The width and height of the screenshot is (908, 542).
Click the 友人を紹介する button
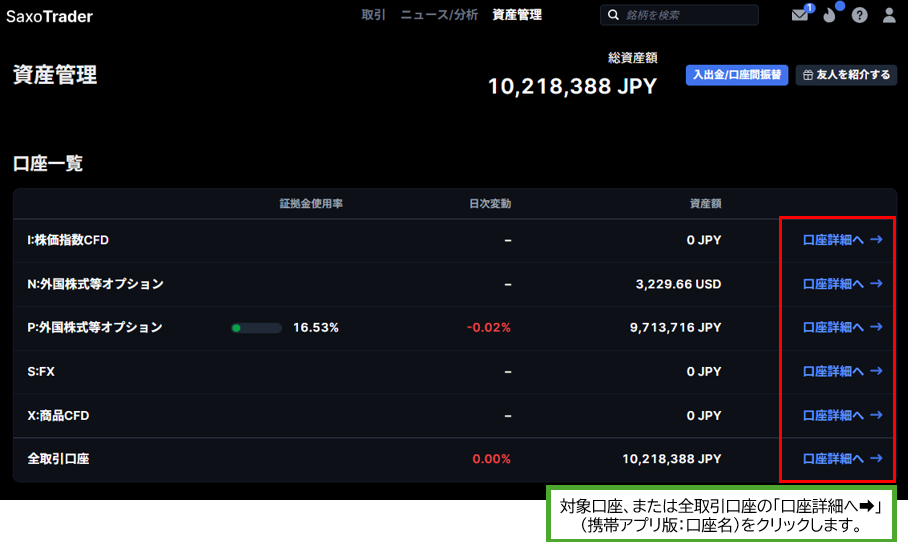(846, 75)
